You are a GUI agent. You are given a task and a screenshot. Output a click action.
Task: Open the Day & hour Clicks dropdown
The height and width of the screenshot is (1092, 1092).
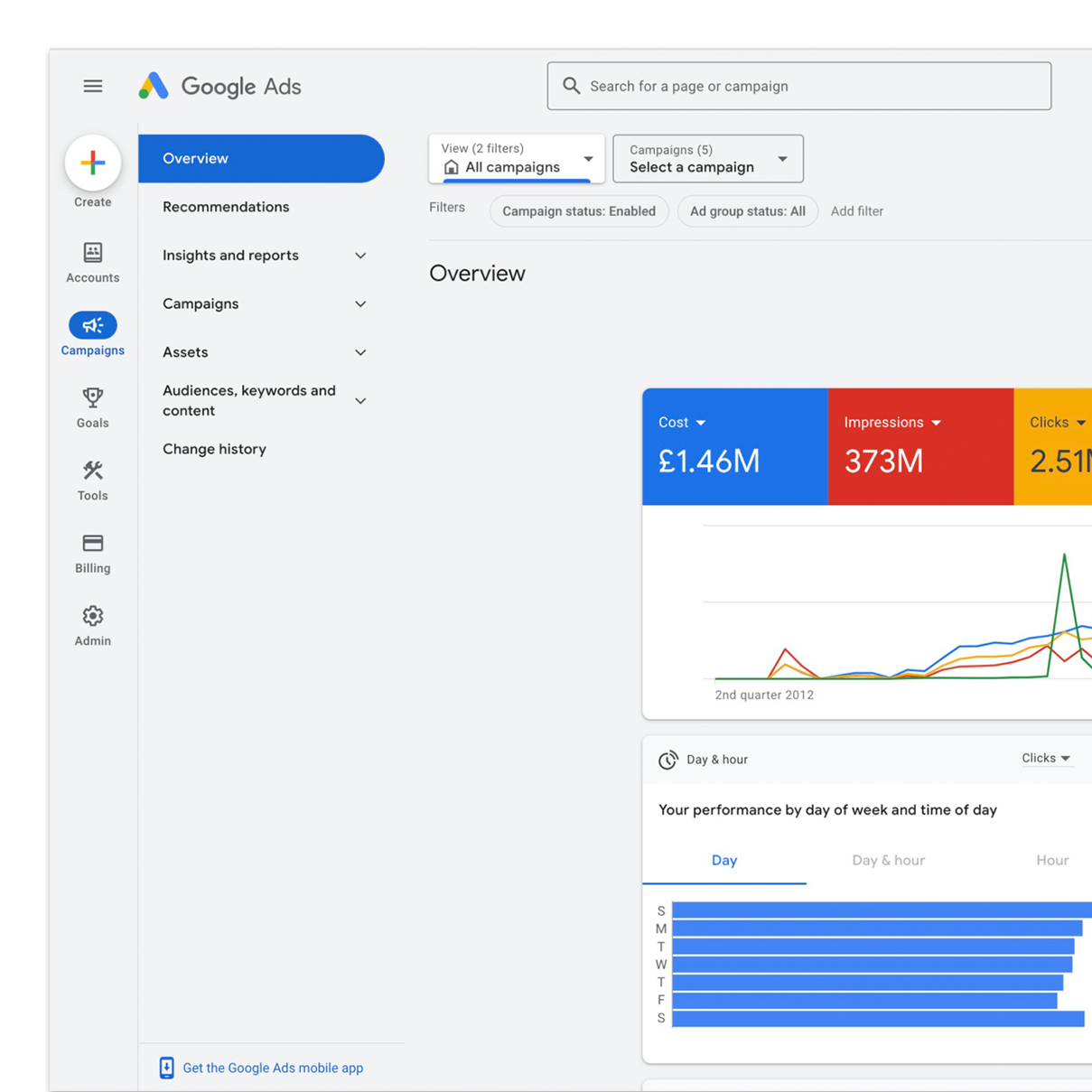(1046, 759)
